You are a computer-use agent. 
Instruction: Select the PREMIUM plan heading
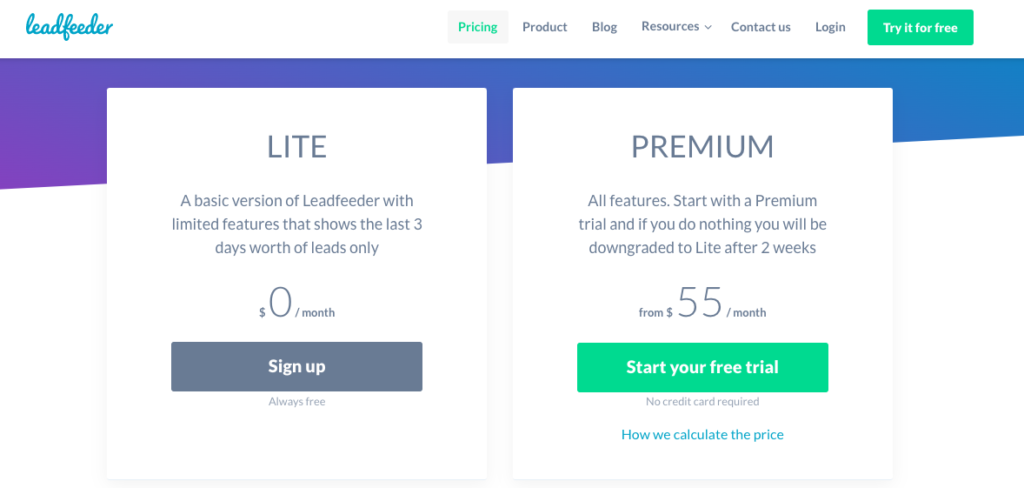(x=703, y=147)
